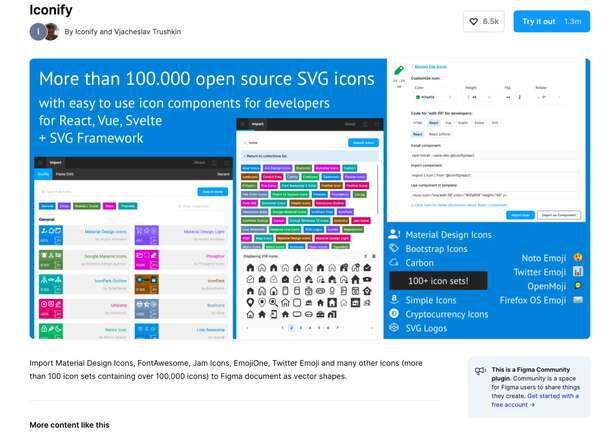Click the 'SVG Logos' banner text
Image resolution: width=616 pixels, height=432 pixels.
[426, 329]
